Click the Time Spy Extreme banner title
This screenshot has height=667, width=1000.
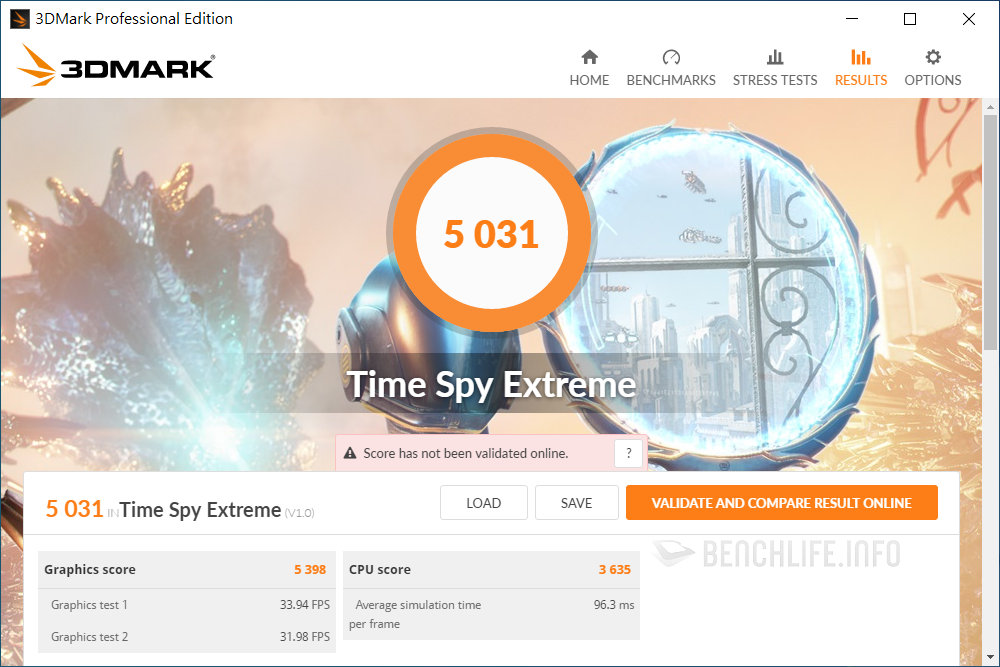tap(491, 385)
